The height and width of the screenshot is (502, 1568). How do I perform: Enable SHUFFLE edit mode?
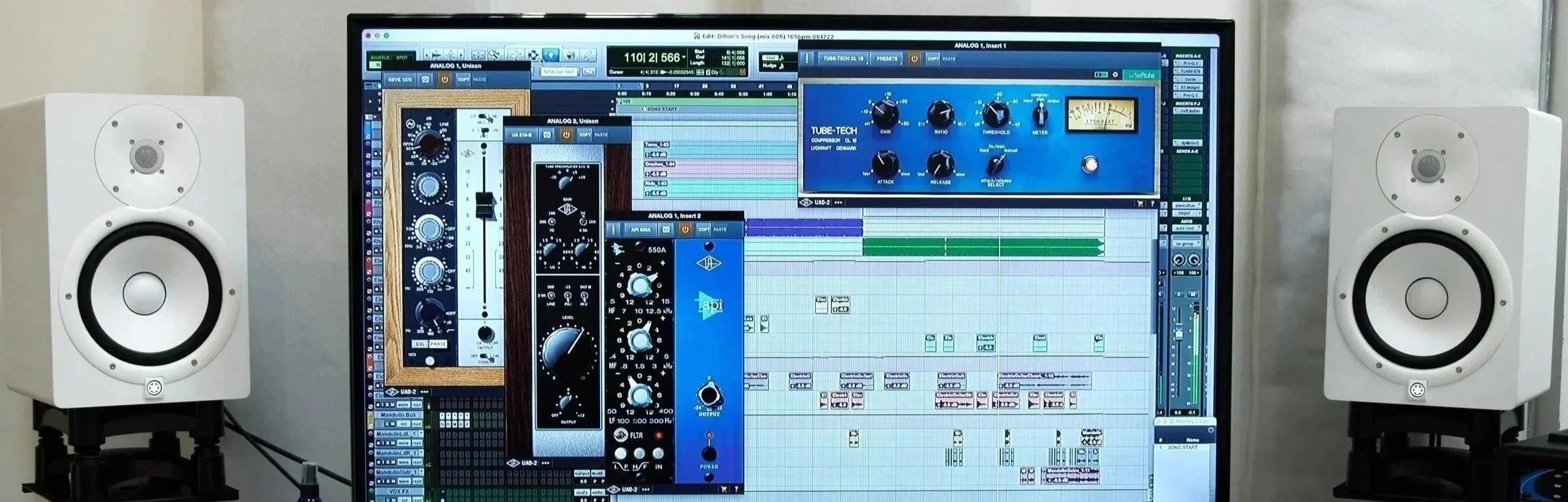[x=380, y=58]
